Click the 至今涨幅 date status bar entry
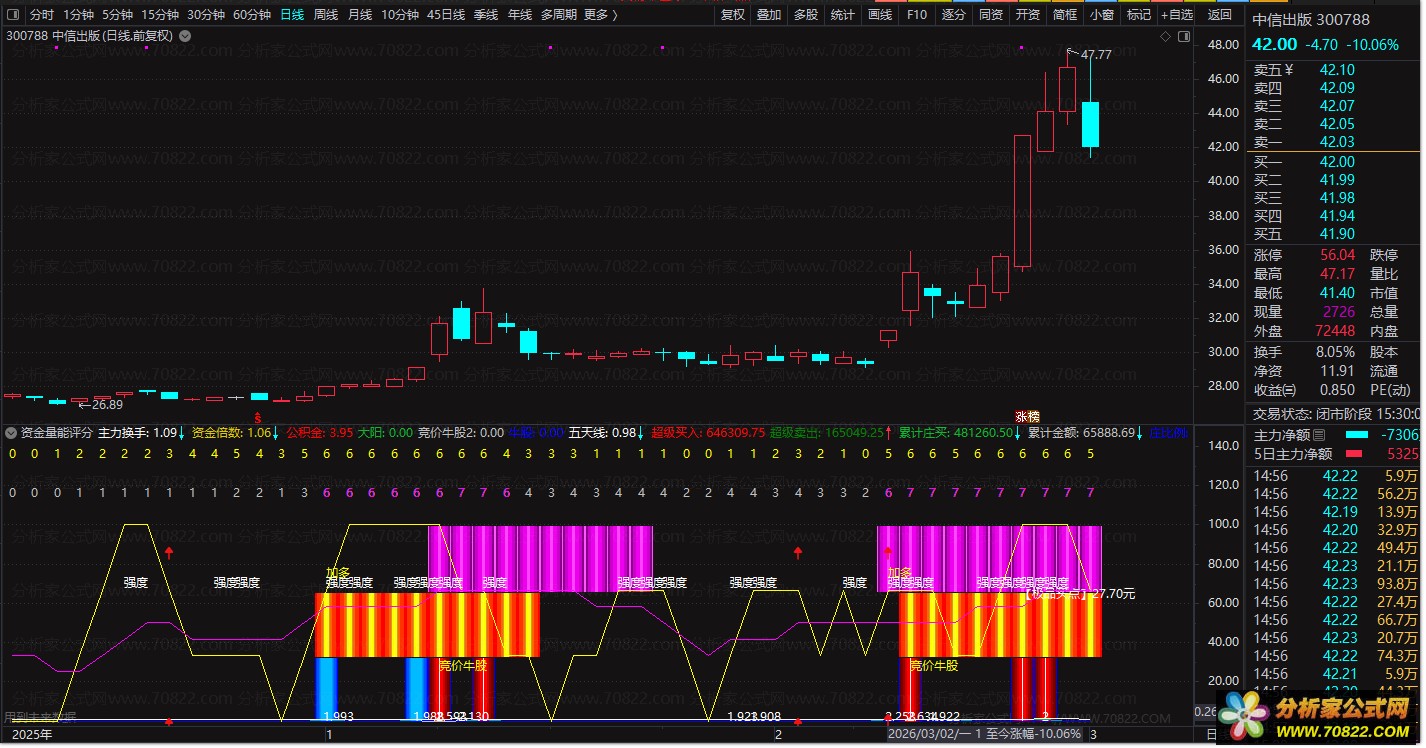Viewport: 1426px width, 748px height. pyautogui.click(x=986, y=734)
